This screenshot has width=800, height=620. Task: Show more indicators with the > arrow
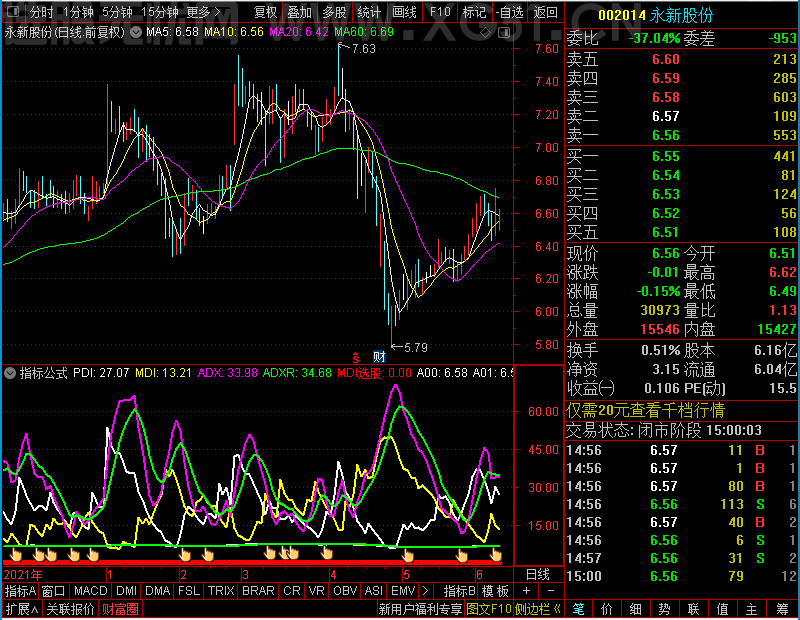coord(426,591)
